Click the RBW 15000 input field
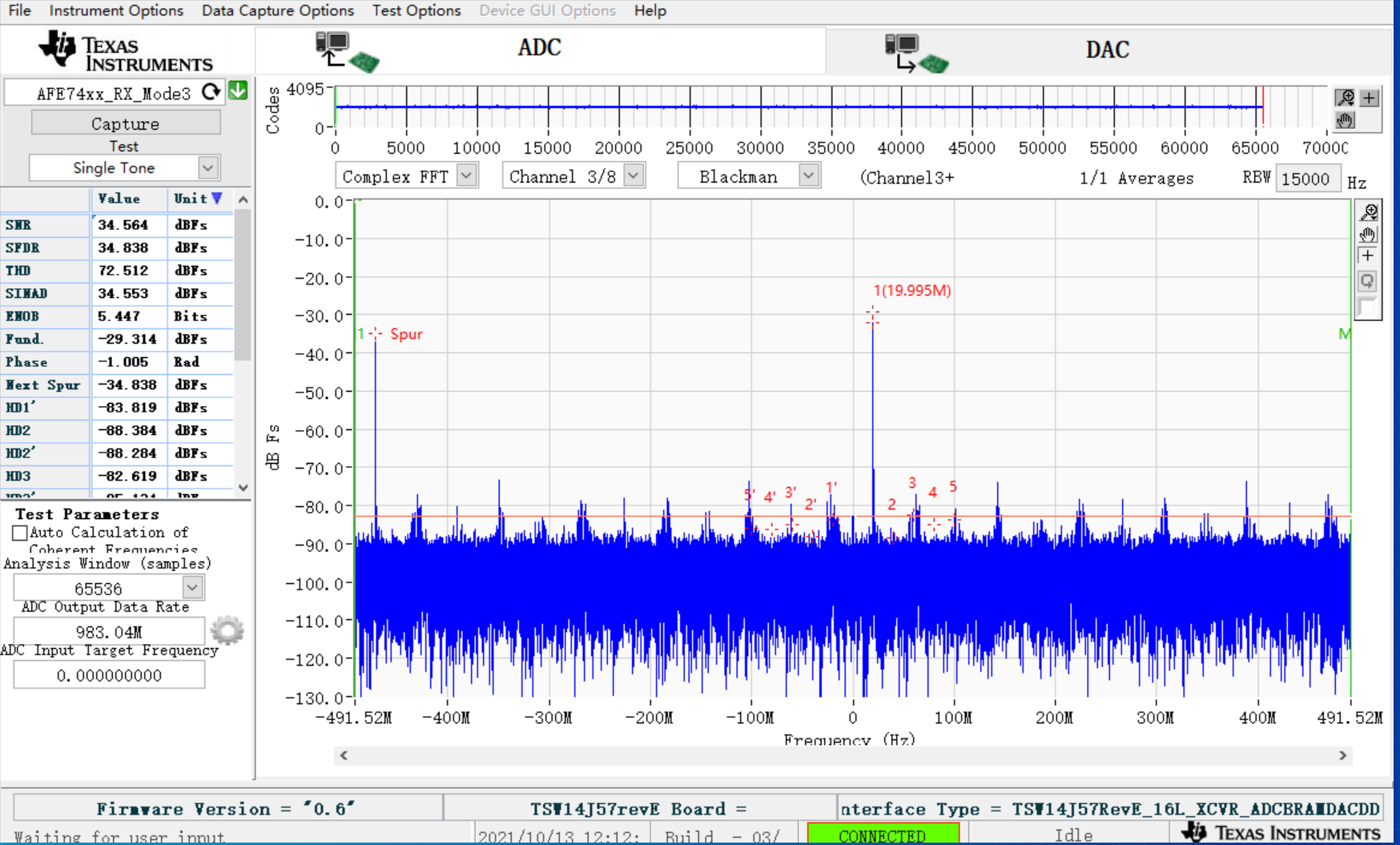The image size is (1400, 845). (x=1307, y=179)
